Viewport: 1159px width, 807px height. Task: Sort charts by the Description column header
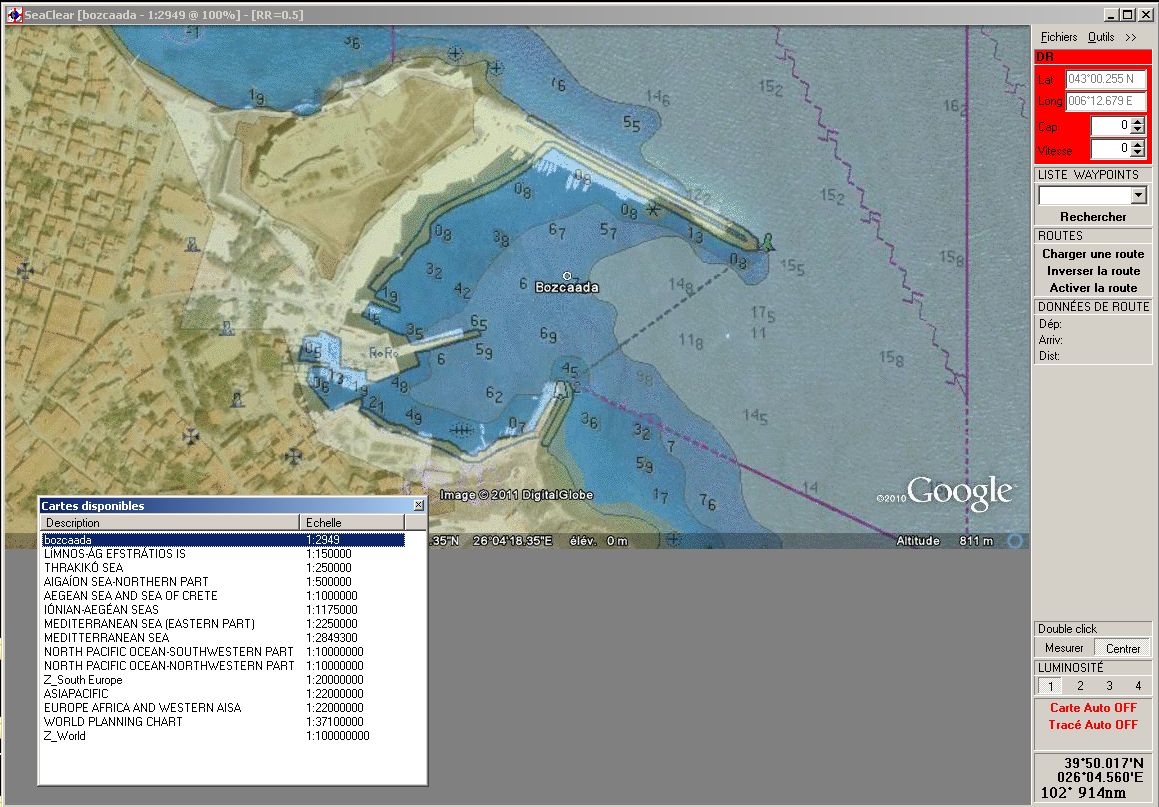point(169,522)
